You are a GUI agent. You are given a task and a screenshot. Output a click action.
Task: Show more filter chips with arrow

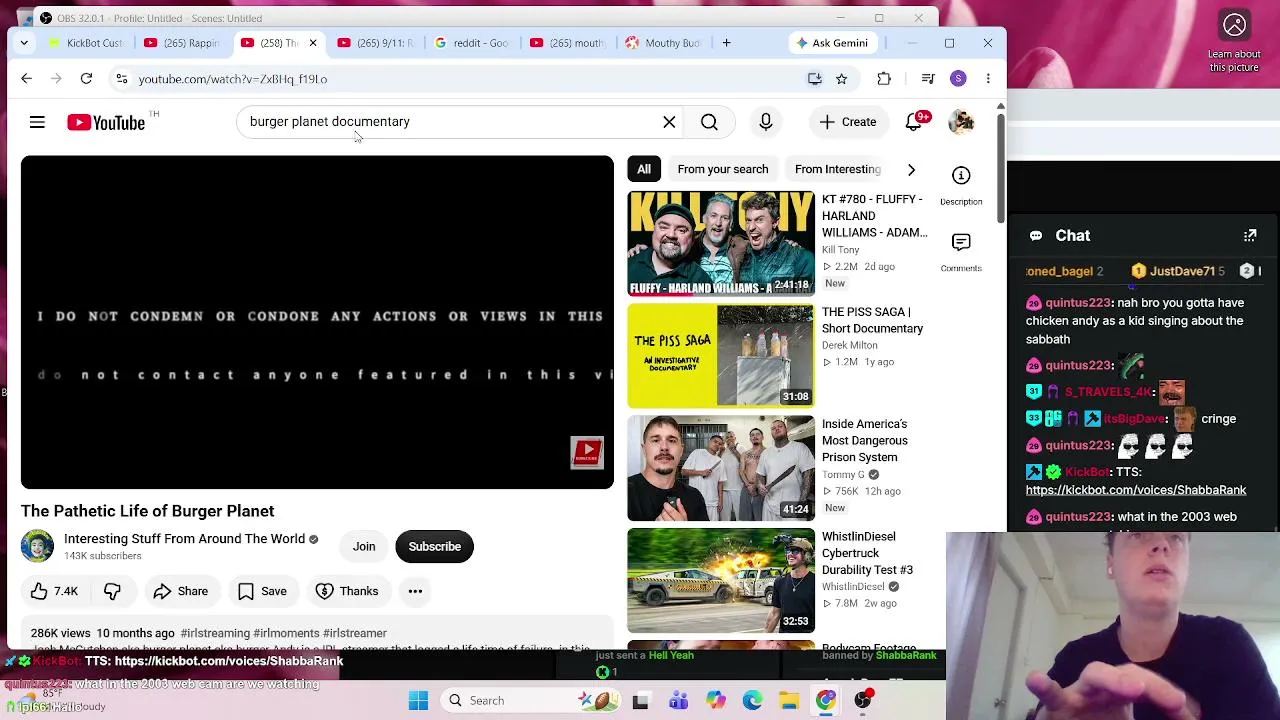(911, 169)
